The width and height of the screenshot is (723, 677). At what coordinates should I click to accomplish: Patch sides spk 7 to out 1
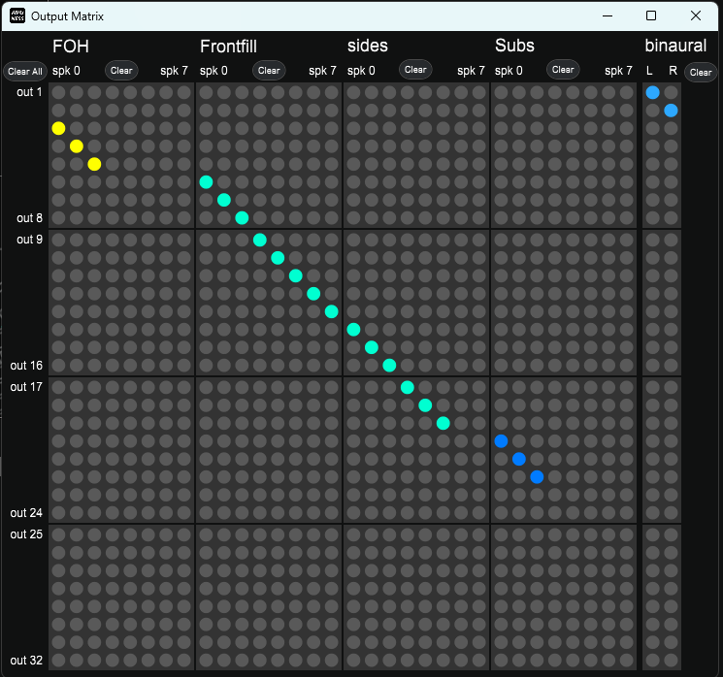(x=479, y=93)
